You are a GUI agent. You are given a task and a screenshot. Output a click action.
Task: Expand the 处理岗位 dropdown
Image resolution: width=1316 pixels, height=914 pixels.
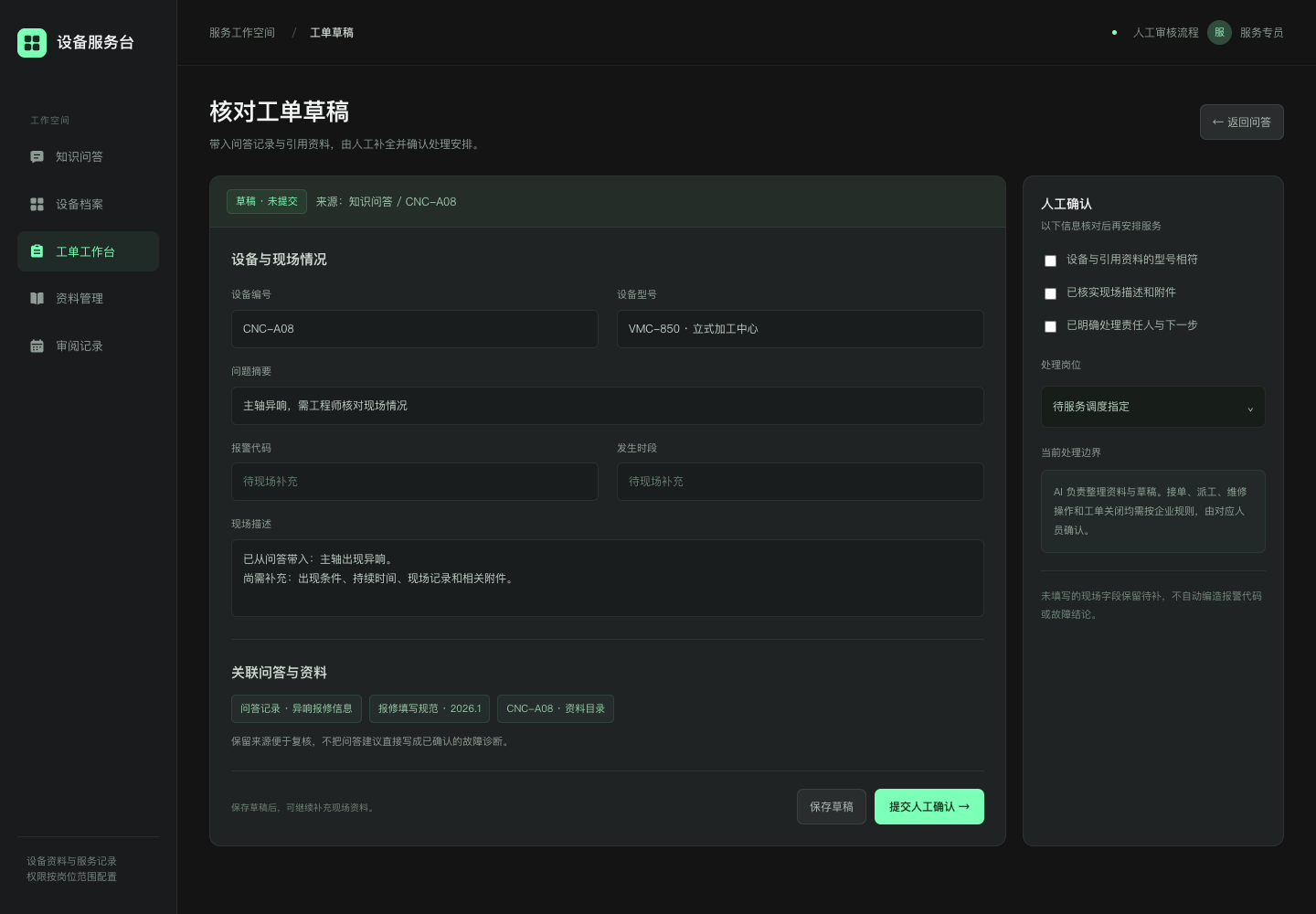coord(1153,407)
